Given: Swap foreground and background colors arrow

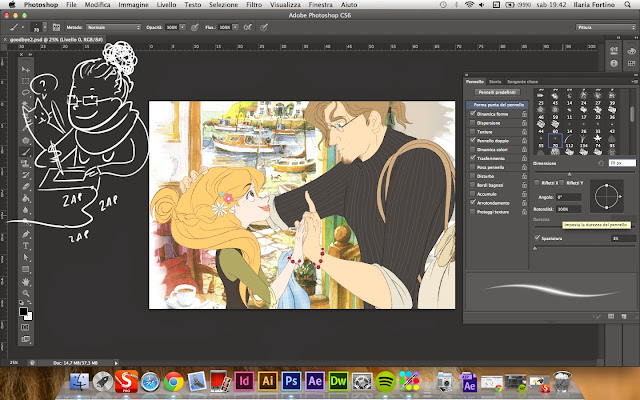Looking at the screenshot, I should click(x=29, y=302).
